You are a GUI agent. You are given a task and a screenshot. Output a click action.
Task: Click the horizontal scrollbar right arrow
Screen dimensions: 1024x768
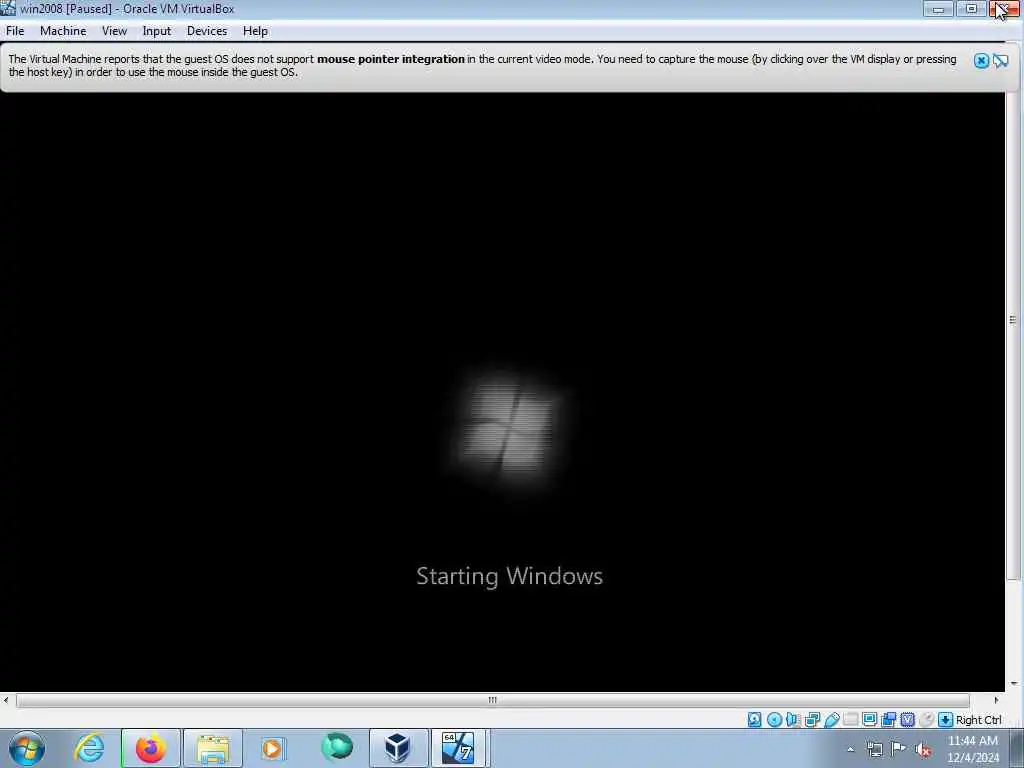click(x=996, y=700)
